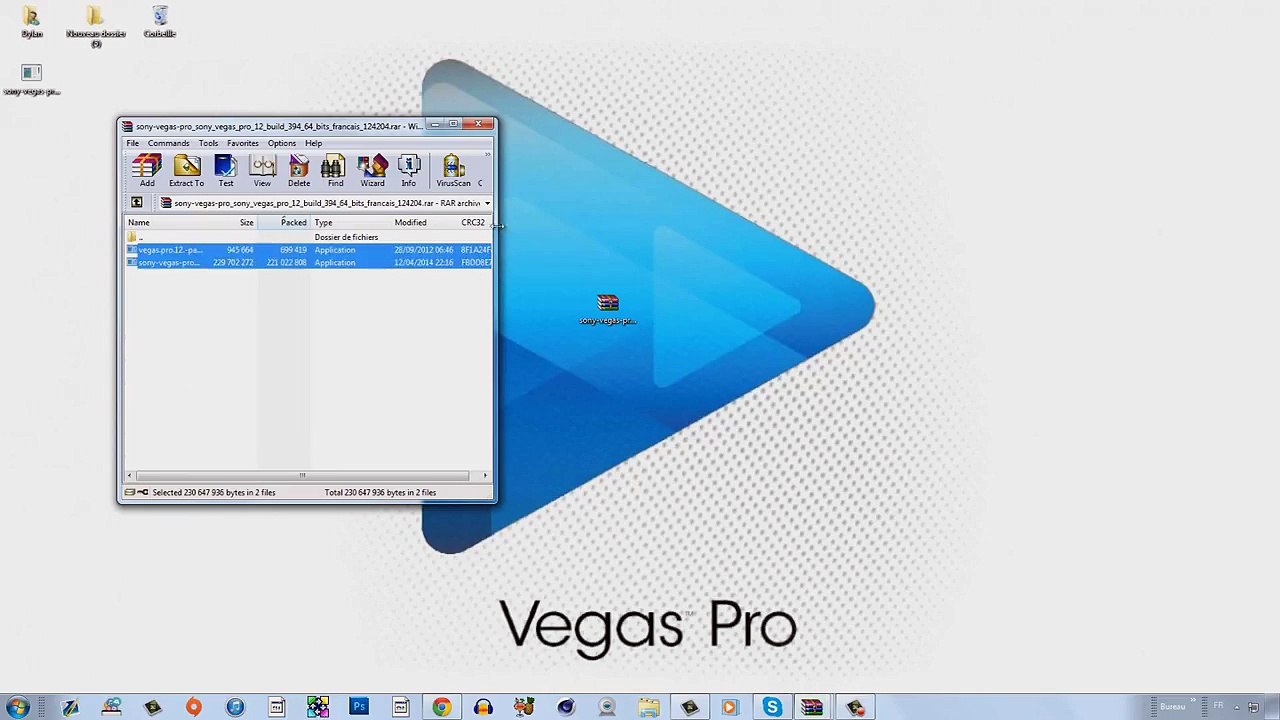Select the sony-vegas-pro application file row
The image size is (1280, 720).
click(308, 263)
